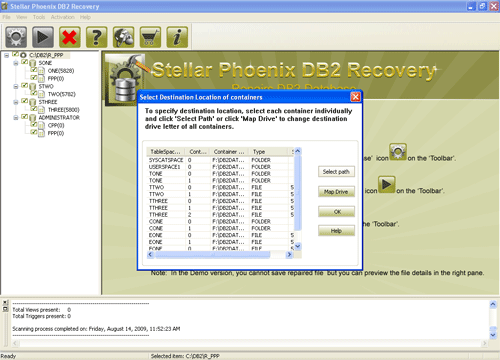Select the first TTWO row
This screenshot has width=500, height=360.
coord(220,187)
